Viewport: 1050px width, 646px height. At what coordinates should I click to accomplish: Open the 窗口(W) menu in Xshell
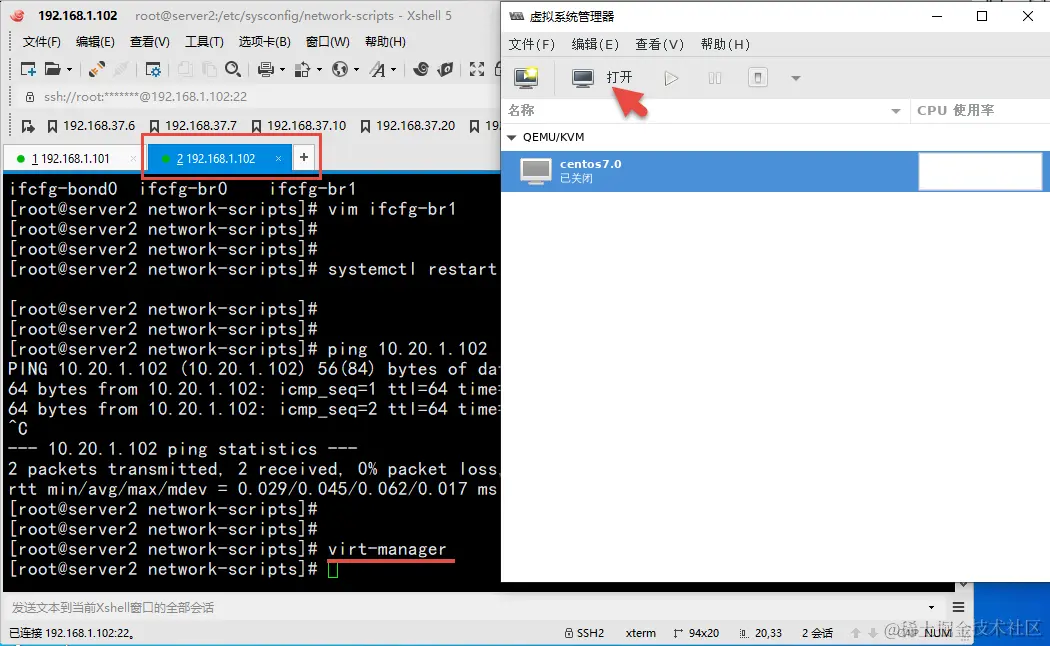pos(327,42)
